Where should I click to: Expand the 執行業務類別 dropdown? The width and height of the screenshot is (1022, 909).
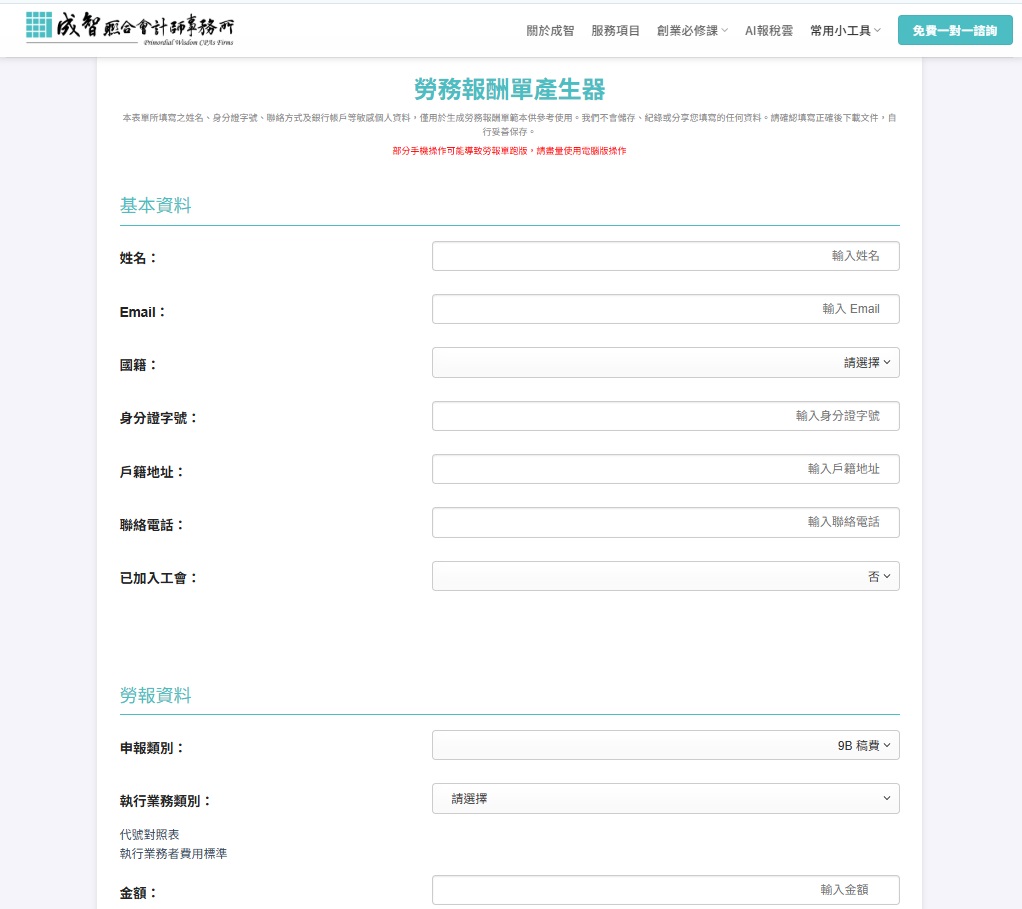point(665,798)
